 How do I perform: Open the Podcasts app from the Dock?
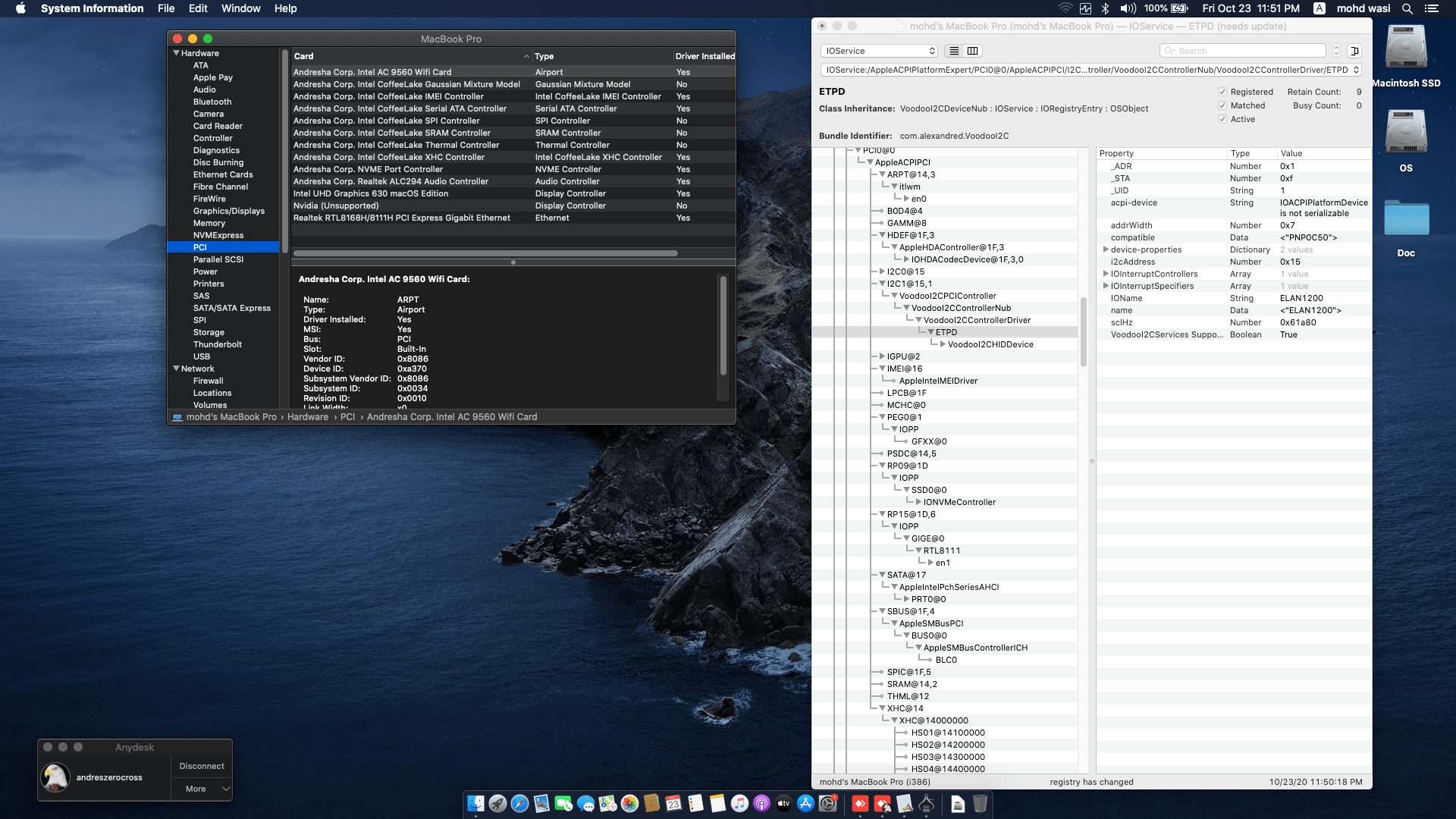(761, 804)
